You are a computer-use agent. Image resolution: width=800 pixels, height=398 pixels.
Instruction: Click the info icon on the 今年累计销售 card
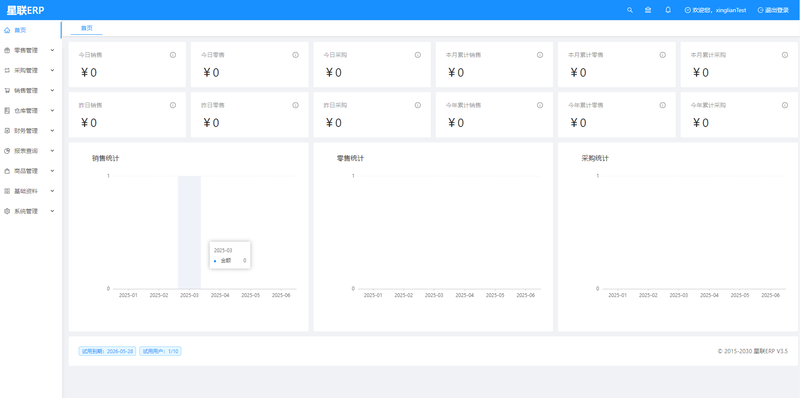540,105
